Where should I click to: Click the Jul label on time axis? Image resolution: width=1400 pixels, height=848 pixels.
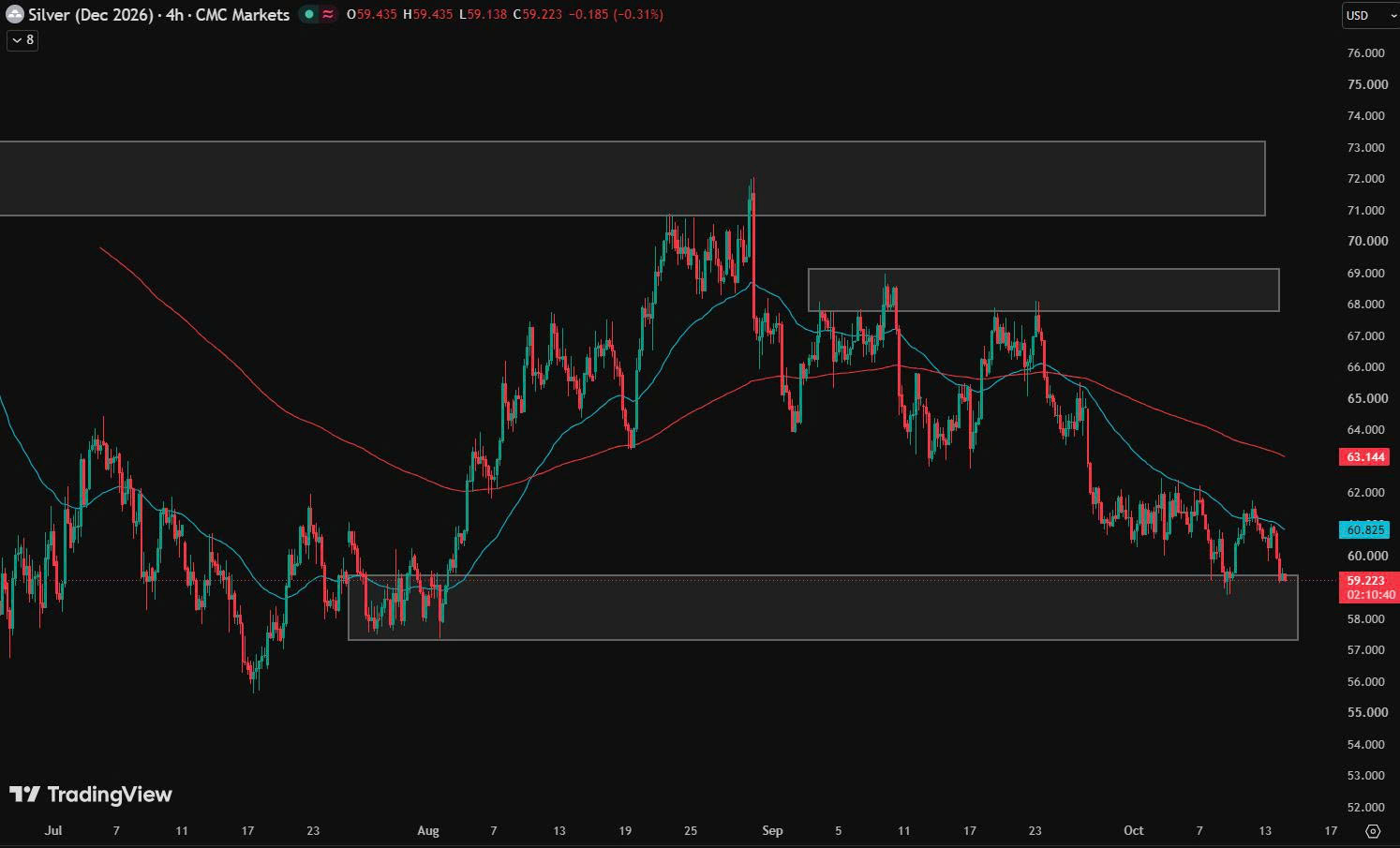click(x=53, y=830)
